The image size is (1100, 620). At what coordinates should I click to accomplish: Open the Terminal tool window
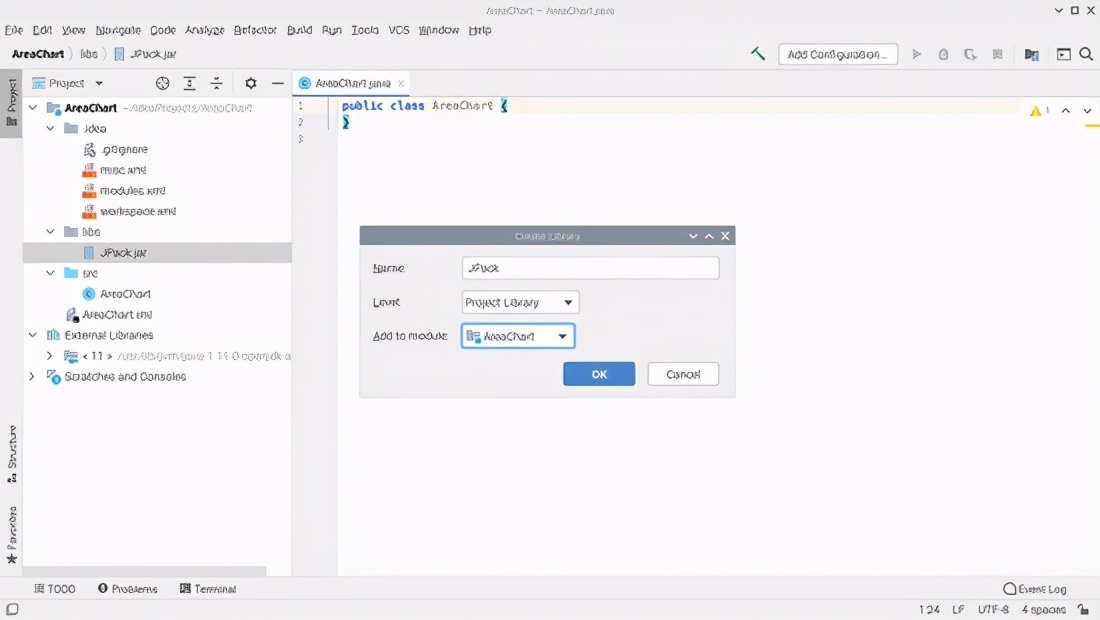click(x=208, y=588)
